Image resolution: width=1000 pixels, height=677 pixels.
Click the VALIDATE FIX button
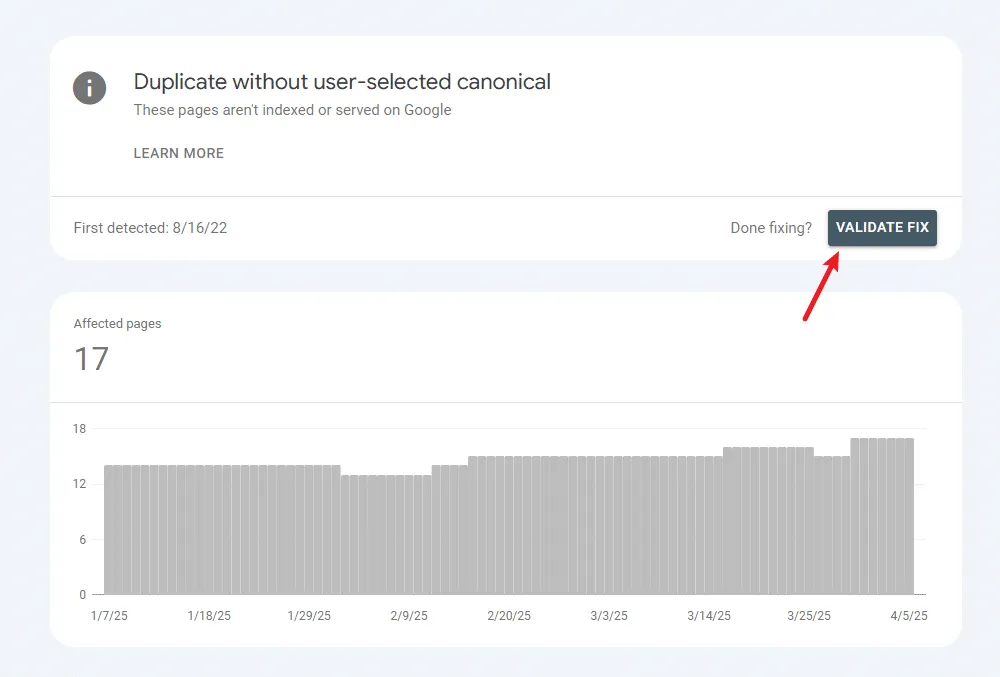[882, 228]
